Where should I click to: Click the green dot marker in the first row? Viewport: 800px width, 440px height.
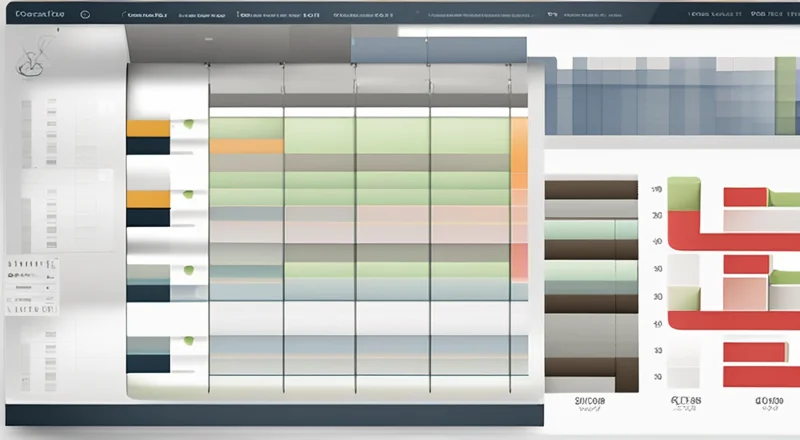click(x=187, y=126)
